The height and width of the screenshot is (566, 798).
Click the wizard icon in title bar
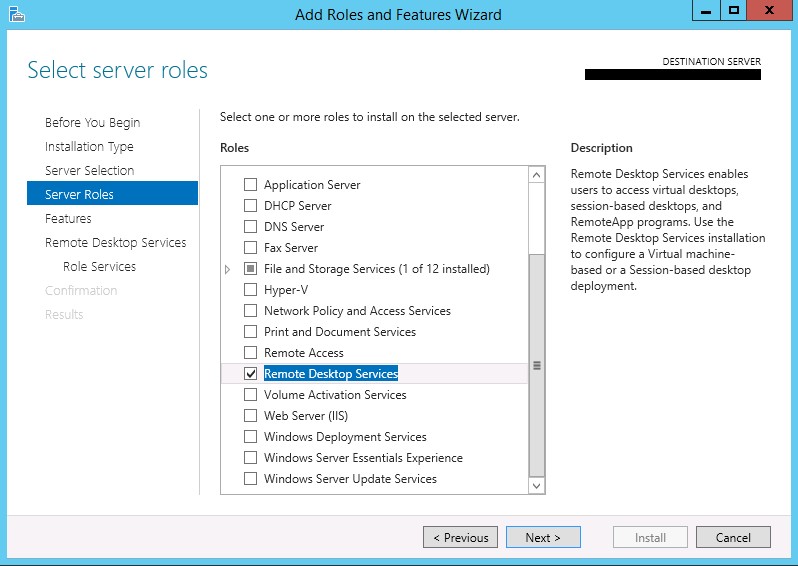point(17,14)
